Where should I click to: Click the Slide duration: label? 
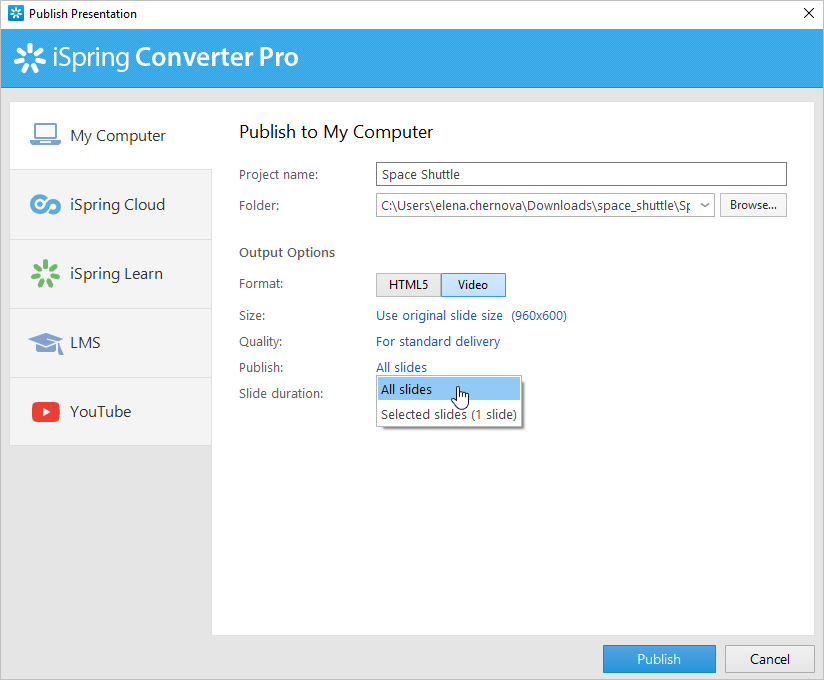[x=281, y=394]
